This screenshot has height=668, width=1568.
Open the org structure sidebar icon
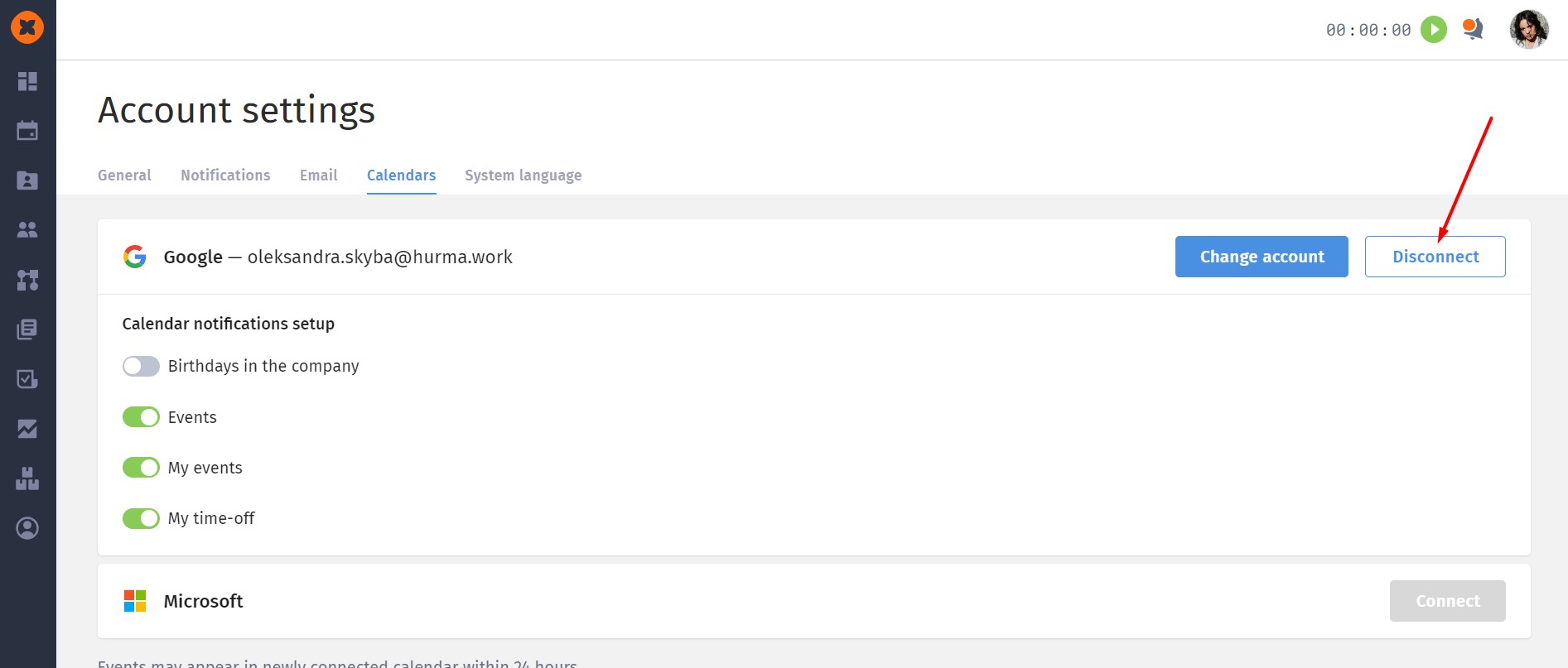pyautogui.click(x=27, y=280)
